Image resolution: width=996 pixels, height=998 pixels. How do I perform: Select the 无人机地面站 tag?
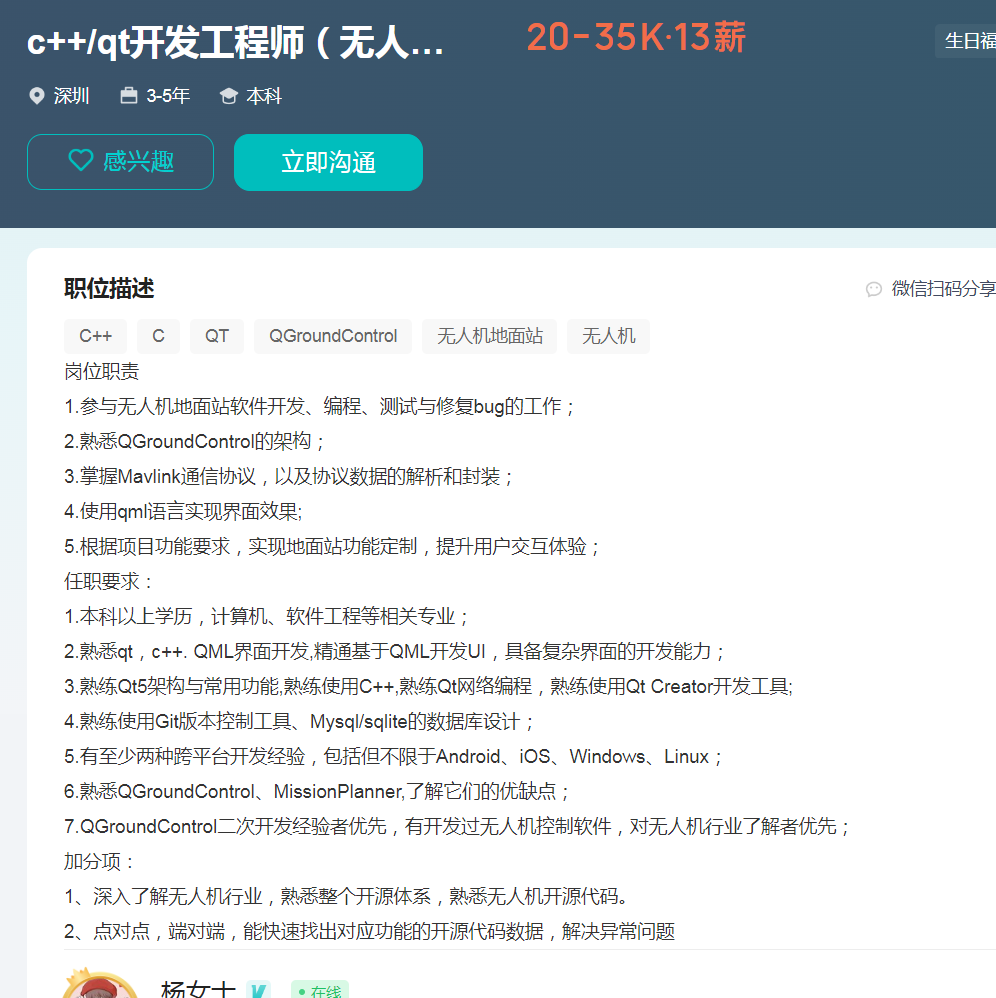pos(489,336)
